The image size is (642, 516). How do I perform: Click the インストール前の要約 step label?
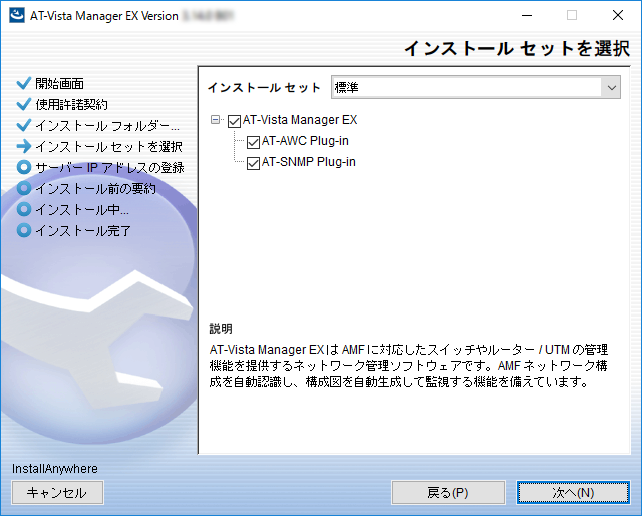95,188
